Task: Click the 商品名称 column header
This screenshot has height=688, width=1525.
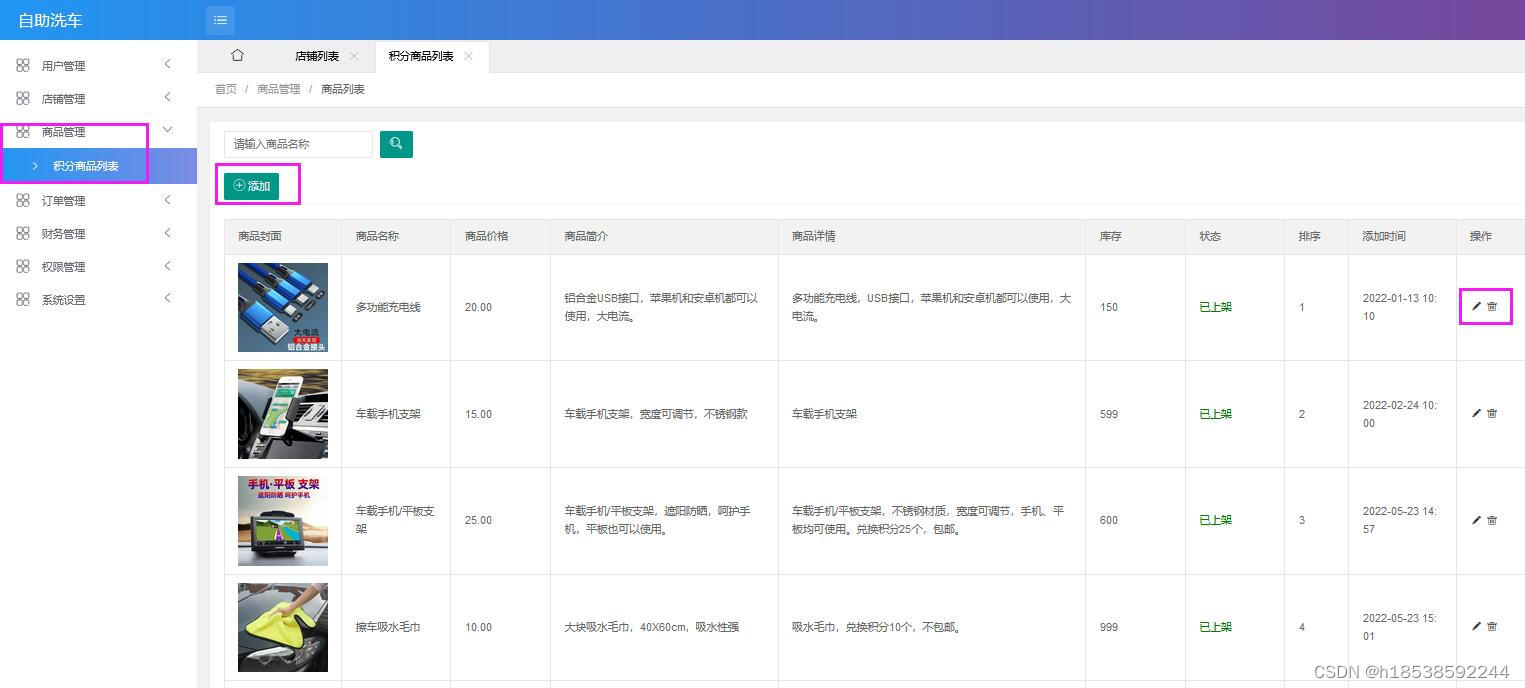Action: pyautogui.click(x=377, y=236)
